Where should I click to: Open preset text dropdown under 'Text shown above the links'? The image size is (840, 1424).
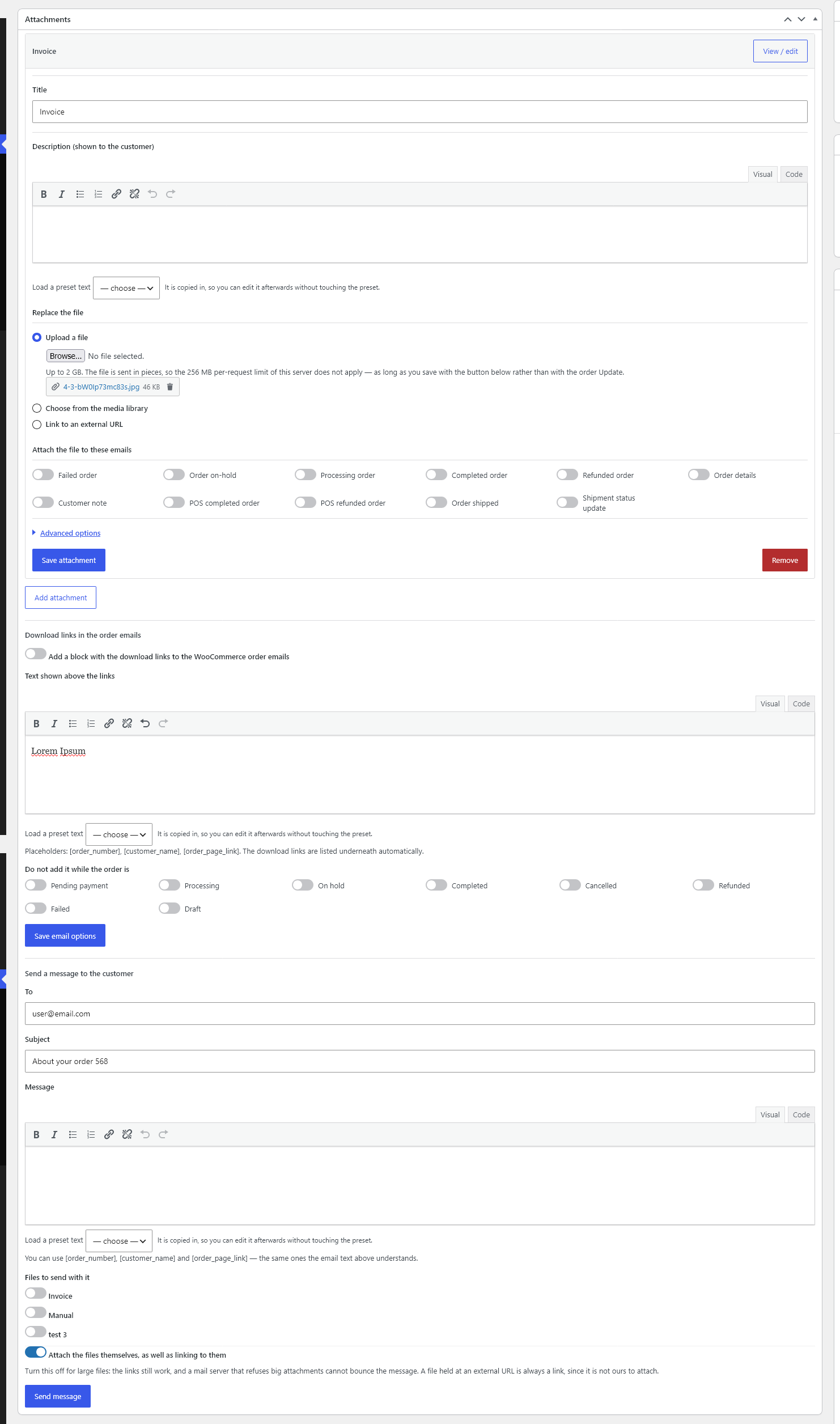[119, 834]
